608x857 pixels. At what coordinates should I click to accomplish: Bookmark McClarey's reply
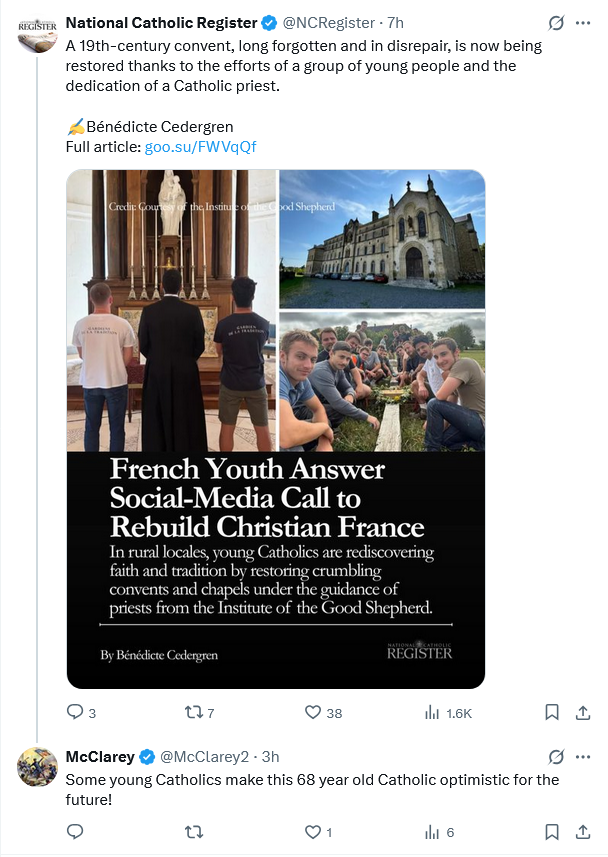pyautogui.click(x=551, y=831)
